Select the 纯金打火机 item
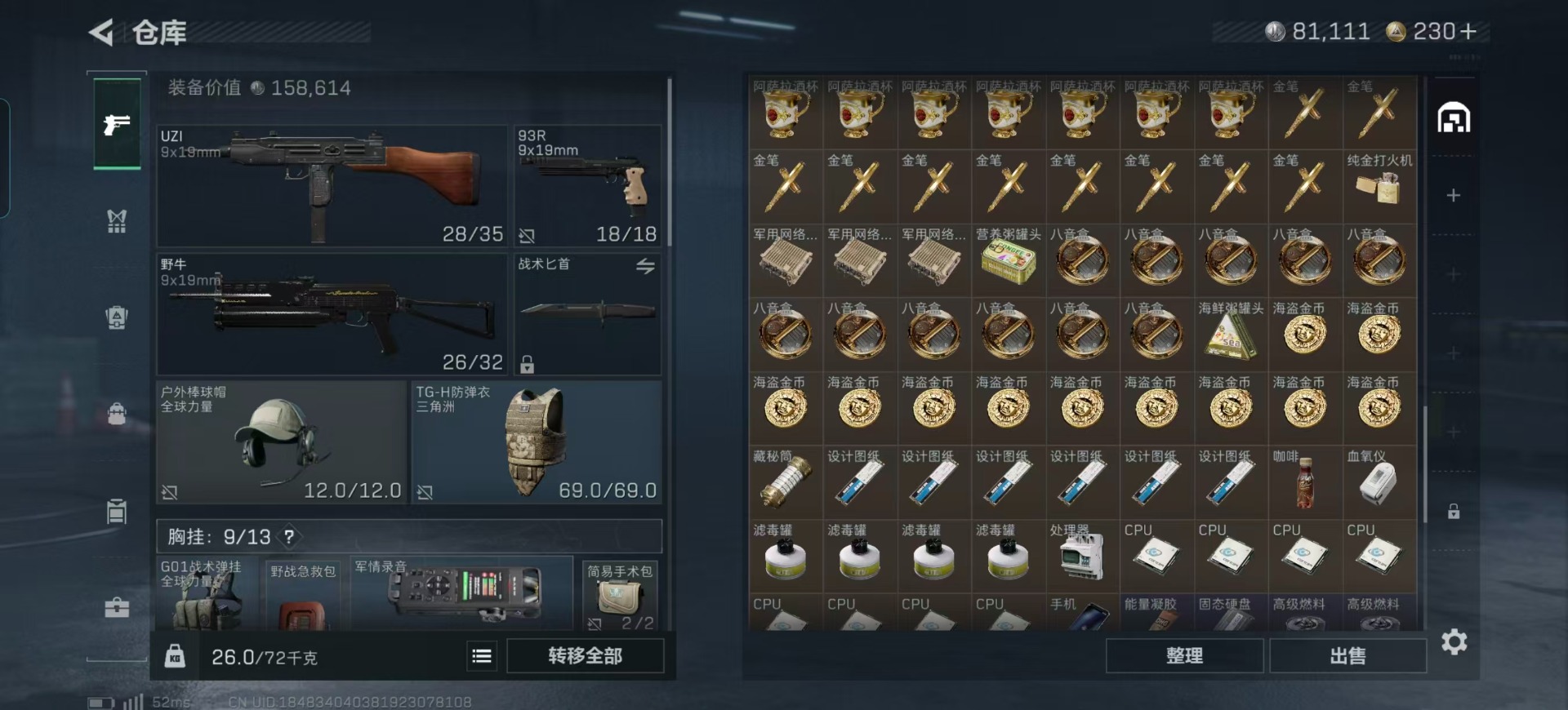1568x710 pixels. [x=1379, y=187]
